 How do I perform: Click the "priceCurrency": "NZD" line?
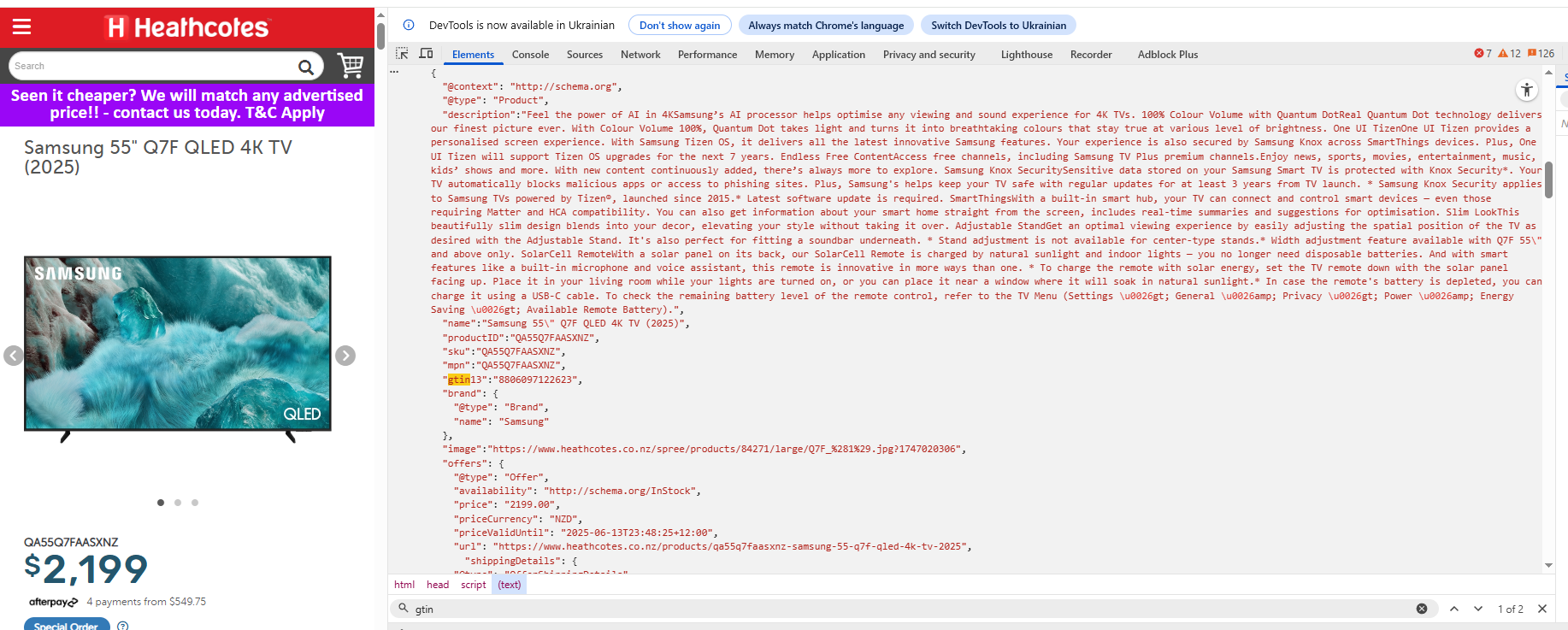(518, 519)
